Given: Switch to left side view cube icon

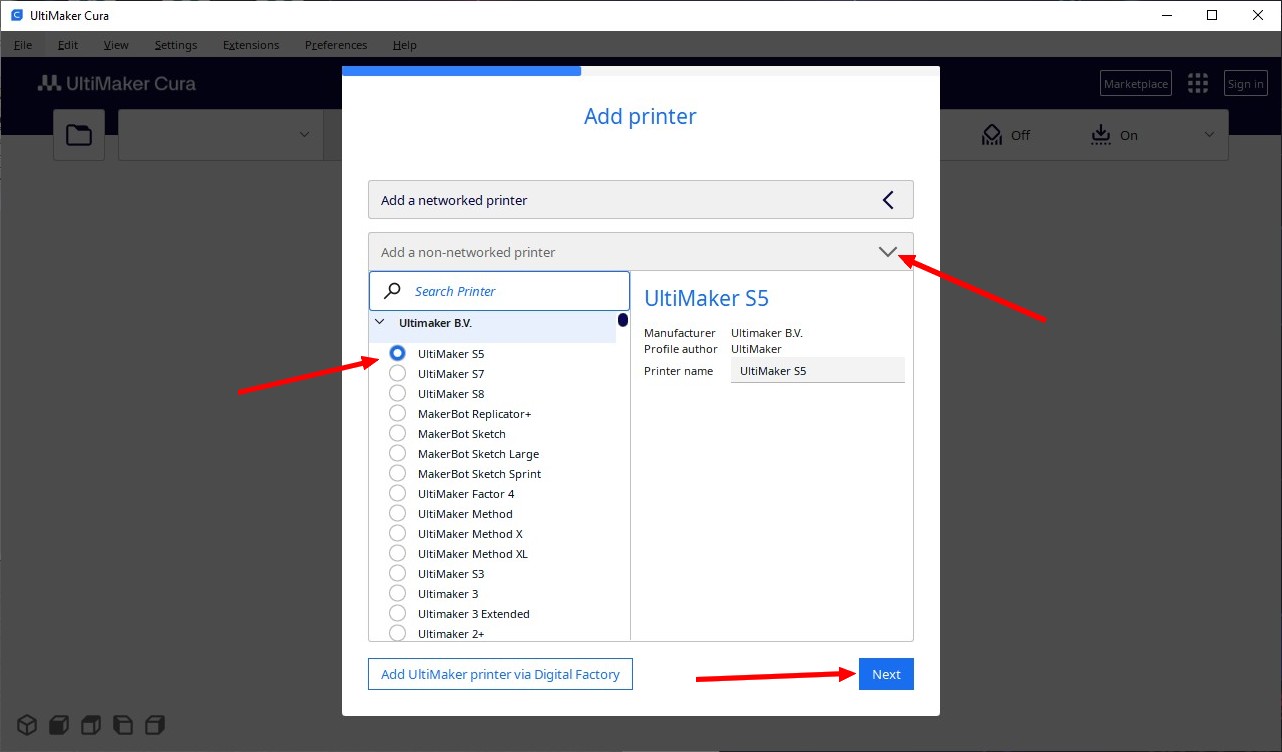Looking at the screenshot, I should coord(123,724).
